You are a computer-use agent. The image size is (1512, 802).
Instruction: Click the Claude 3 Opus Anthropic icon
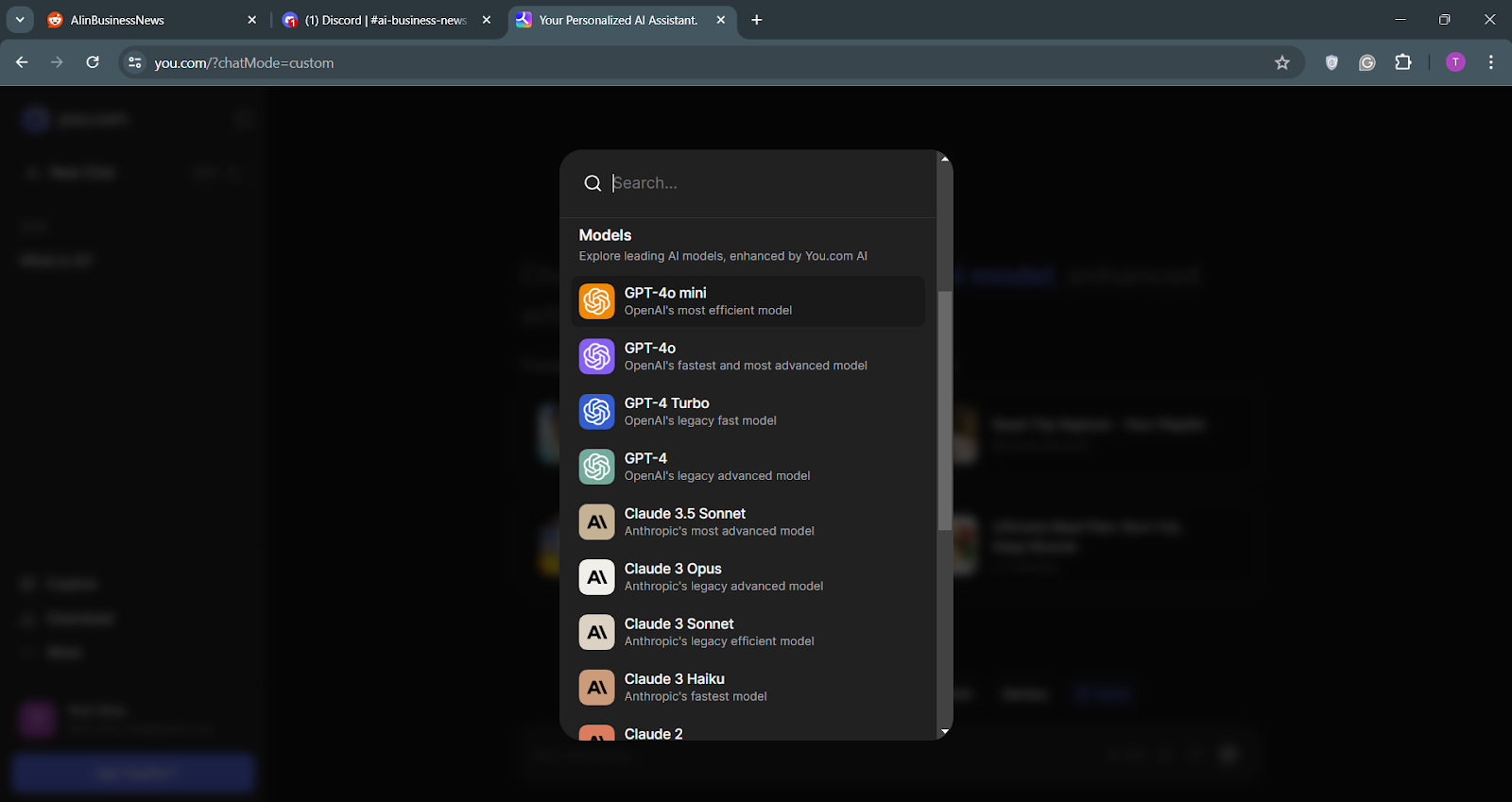coord(596,577)
